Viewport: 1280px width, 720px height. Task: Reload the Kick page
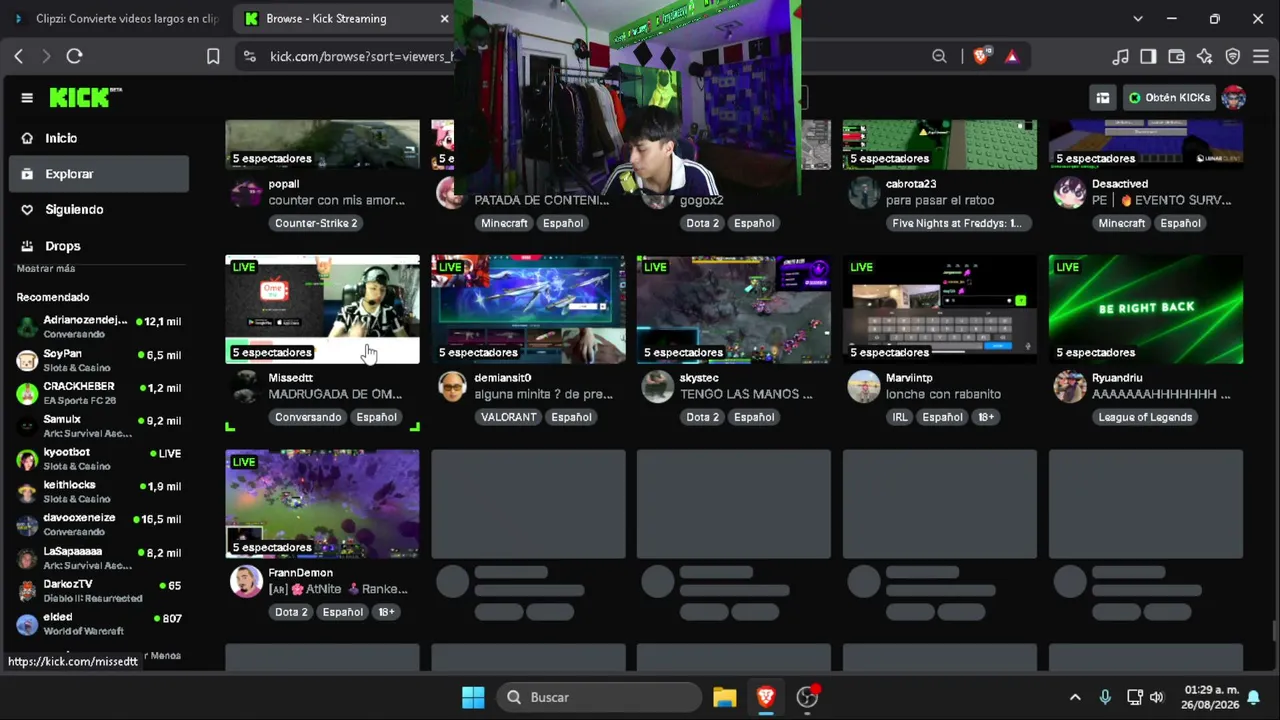[x=74, y=57]
